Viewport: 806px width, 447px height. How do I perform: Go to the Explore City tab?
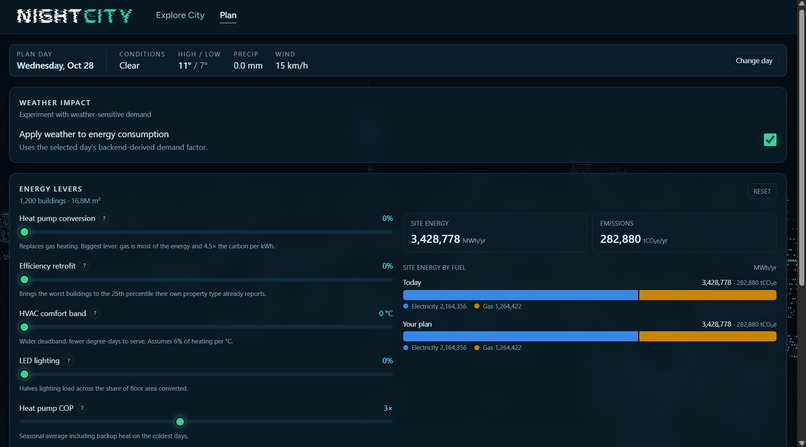(x=180, y=15)
